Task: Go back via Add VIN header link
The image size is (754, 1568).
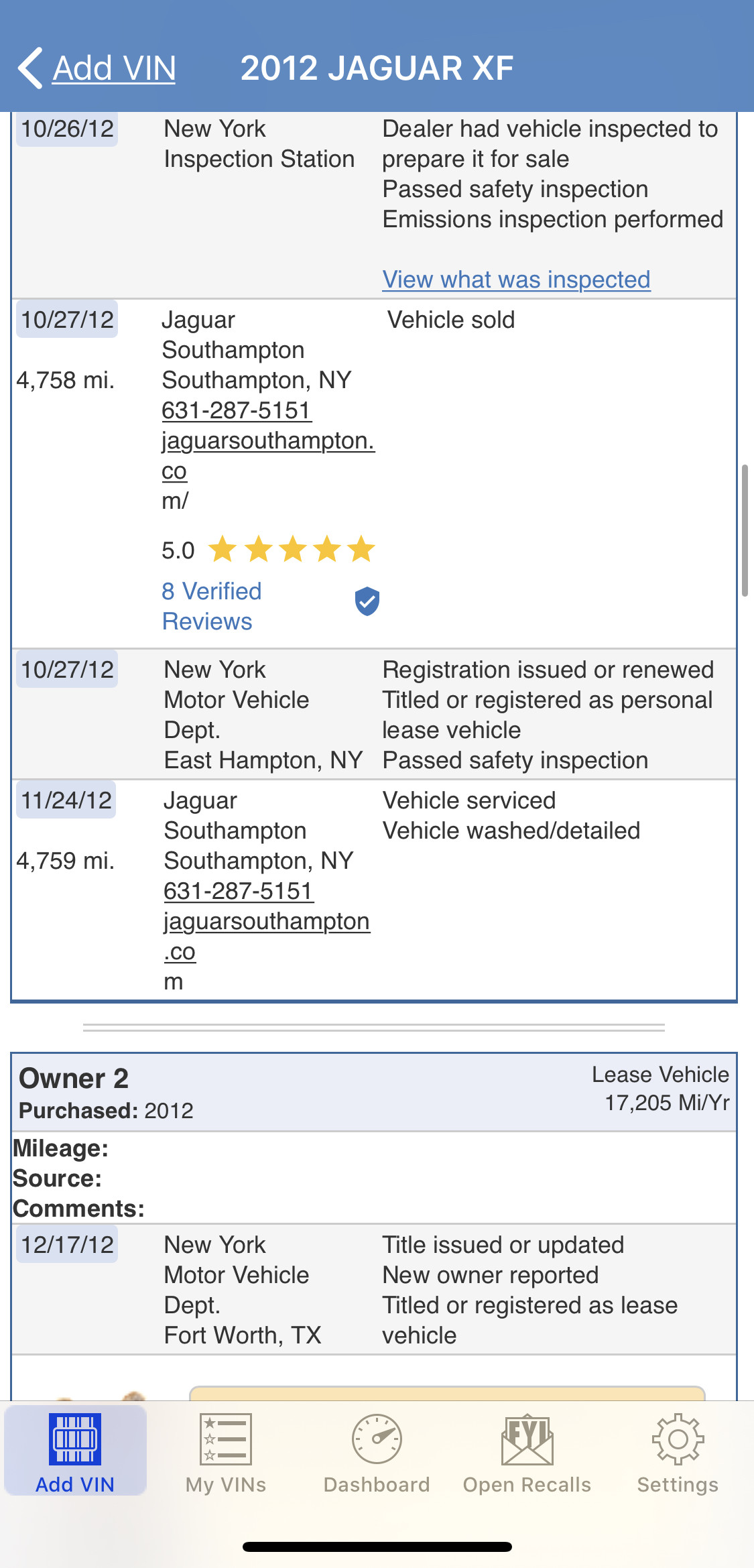Action: (114, 68)
